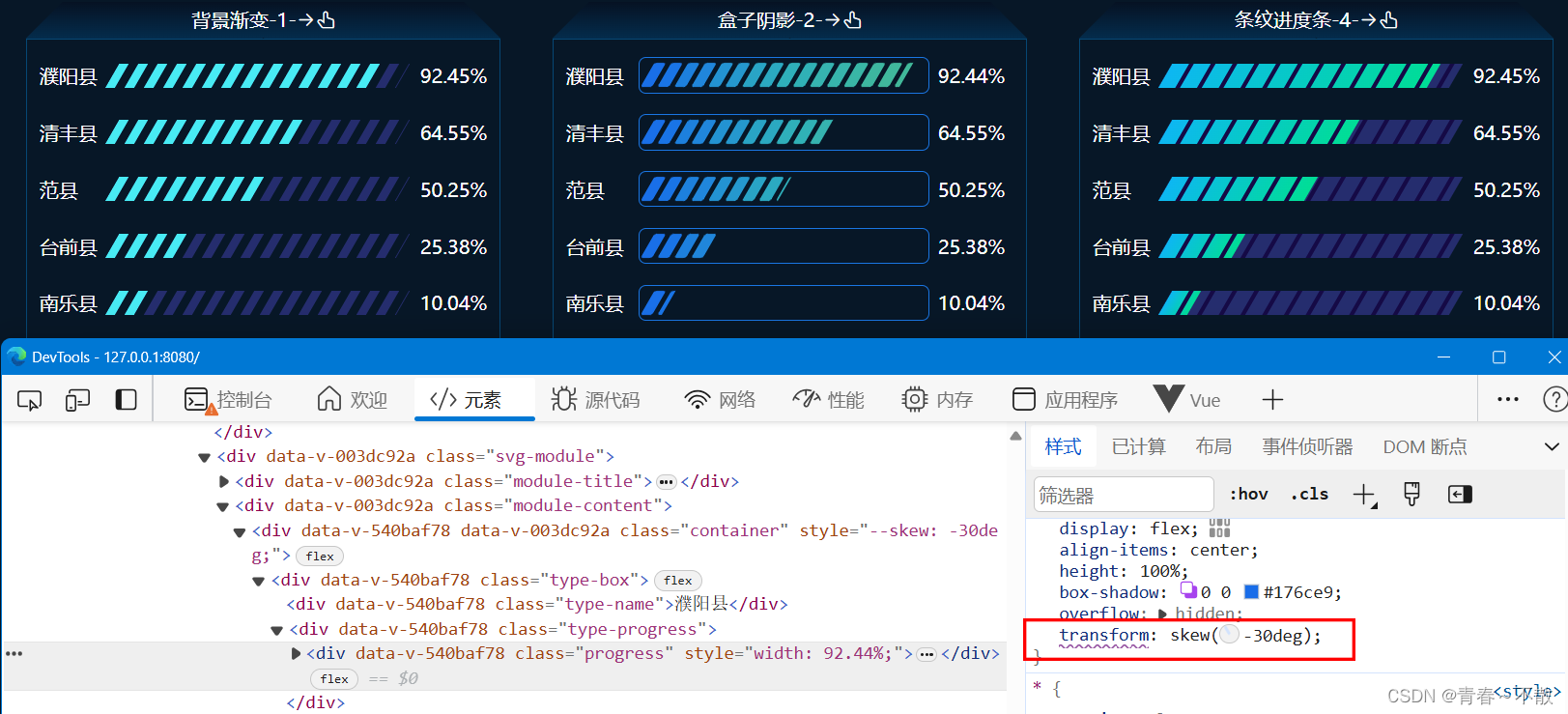Open the 源代码 sources tab
The image size is (1568, 714).
(595, 400)
